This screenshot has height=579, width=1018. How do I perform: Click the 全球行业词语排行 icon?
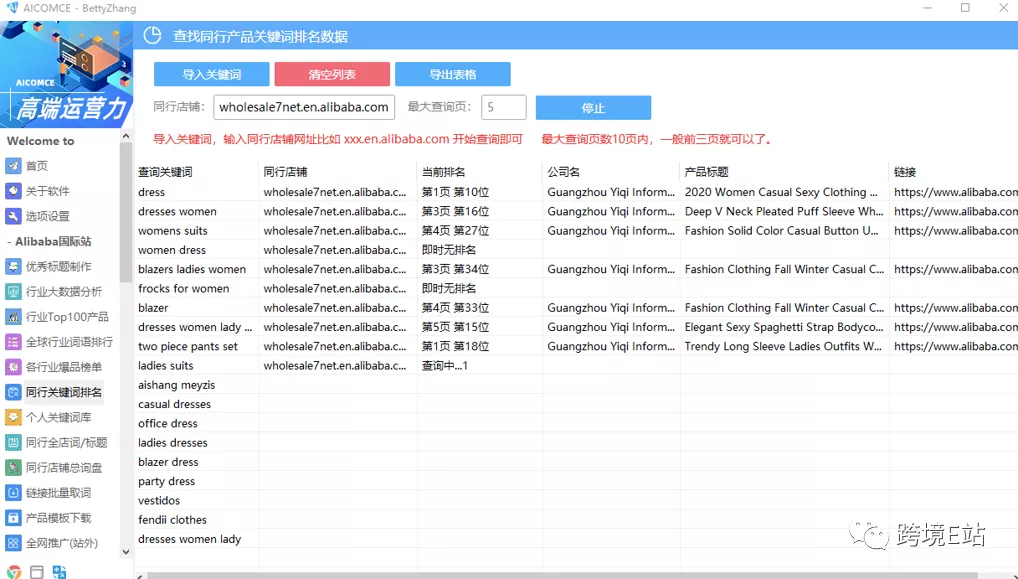tap(13, 341)
